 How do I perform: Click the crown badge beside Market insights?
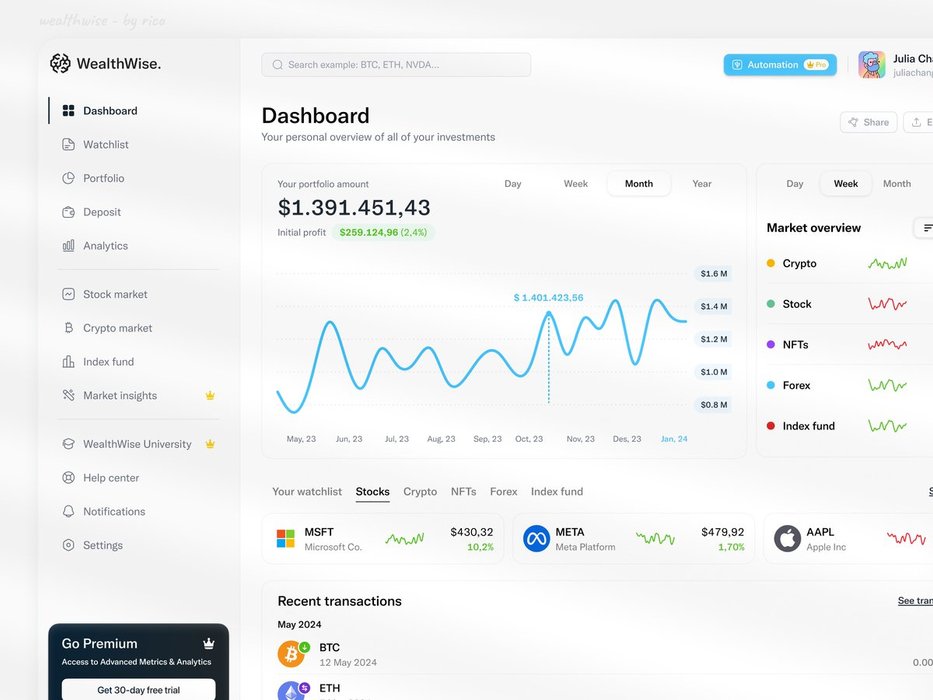point(210,395)
